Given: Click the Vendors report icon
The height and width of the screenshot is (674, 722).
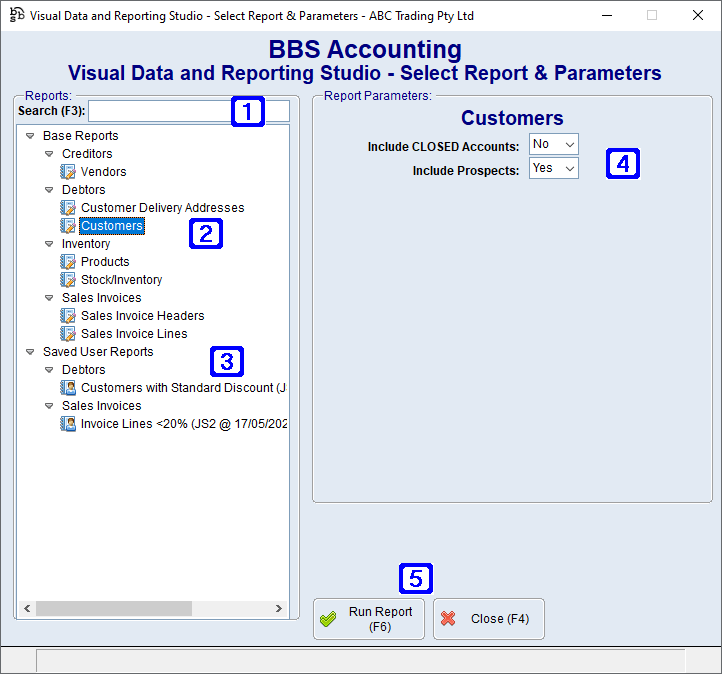Looking at the screenshot, I should pos(68,172).
